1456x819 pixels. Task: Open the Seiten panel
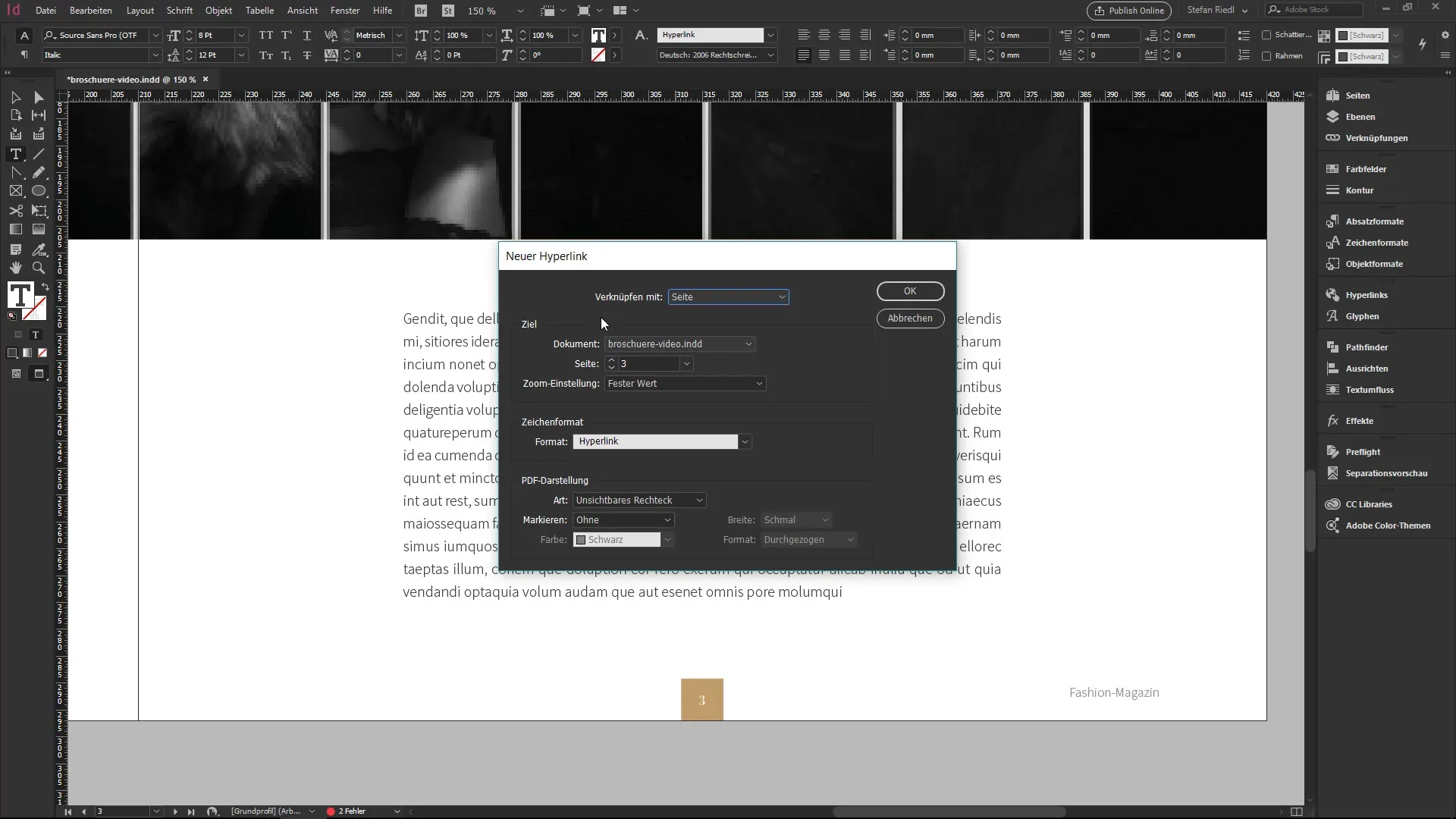(1357, 96)
